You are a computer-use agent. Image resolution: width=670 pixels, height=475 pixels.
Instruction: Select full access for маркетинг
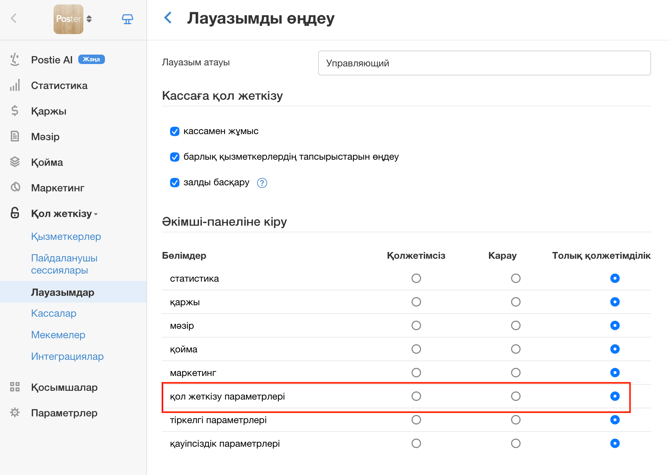615,372
